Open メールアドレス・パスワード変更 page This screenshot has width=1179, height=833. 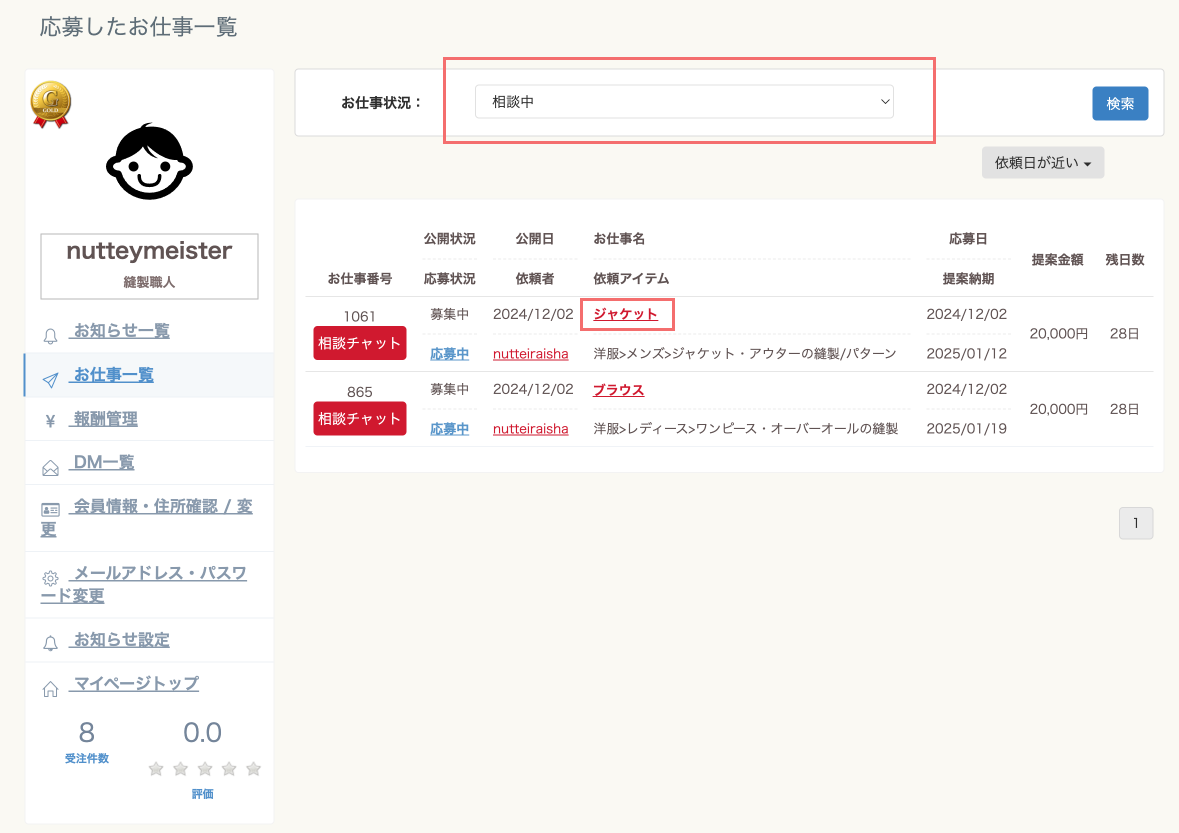click(x=144, y=584)
